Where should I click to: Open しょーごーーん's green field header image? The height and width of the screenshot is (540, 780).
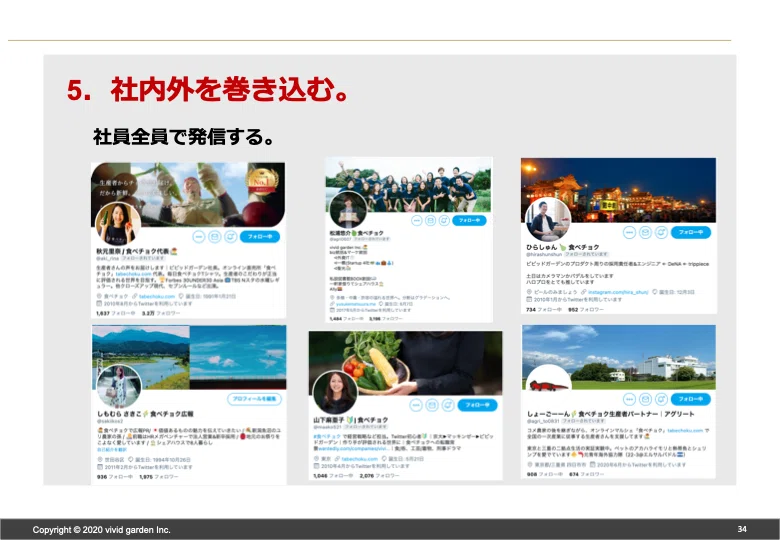tap(619, 357)
